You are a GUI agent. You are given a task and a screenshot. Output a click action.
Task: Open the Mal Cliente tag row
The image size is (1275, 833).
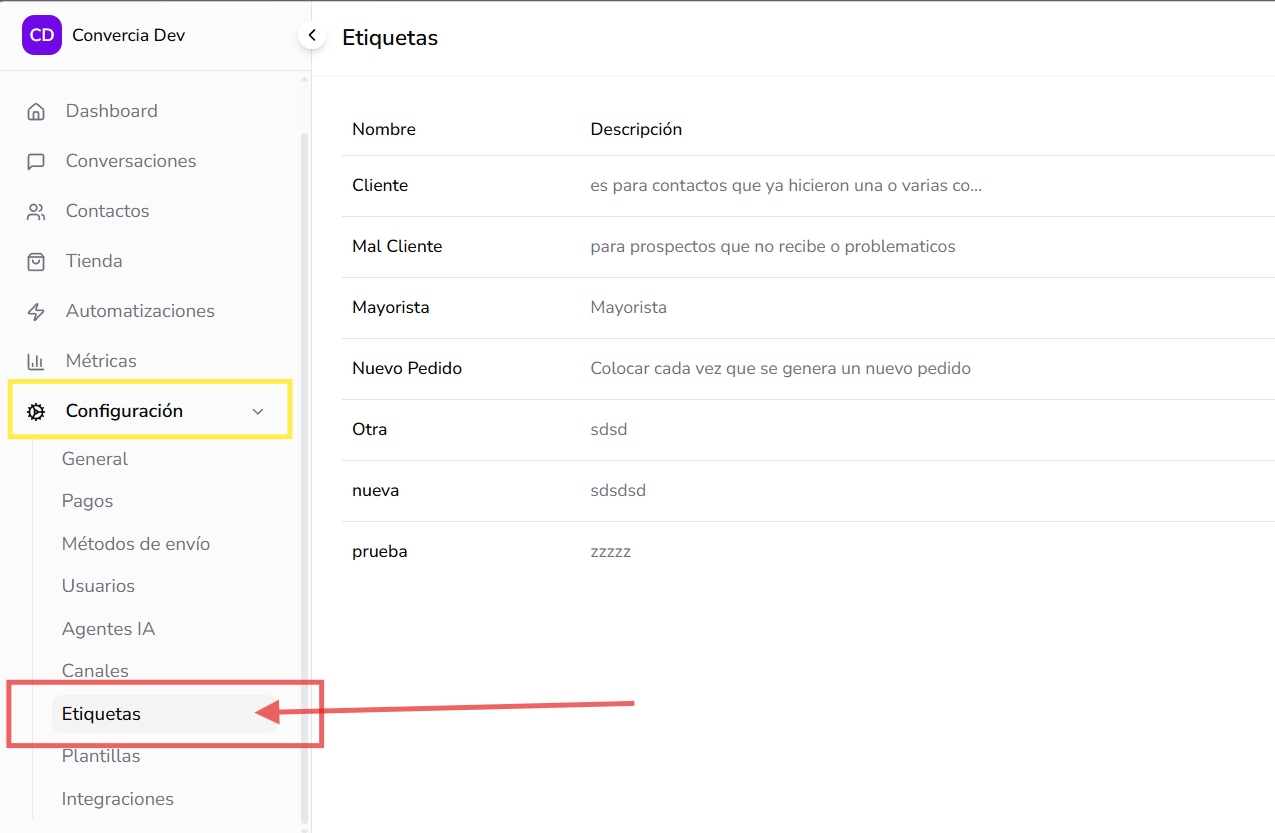tap(808, 246)
